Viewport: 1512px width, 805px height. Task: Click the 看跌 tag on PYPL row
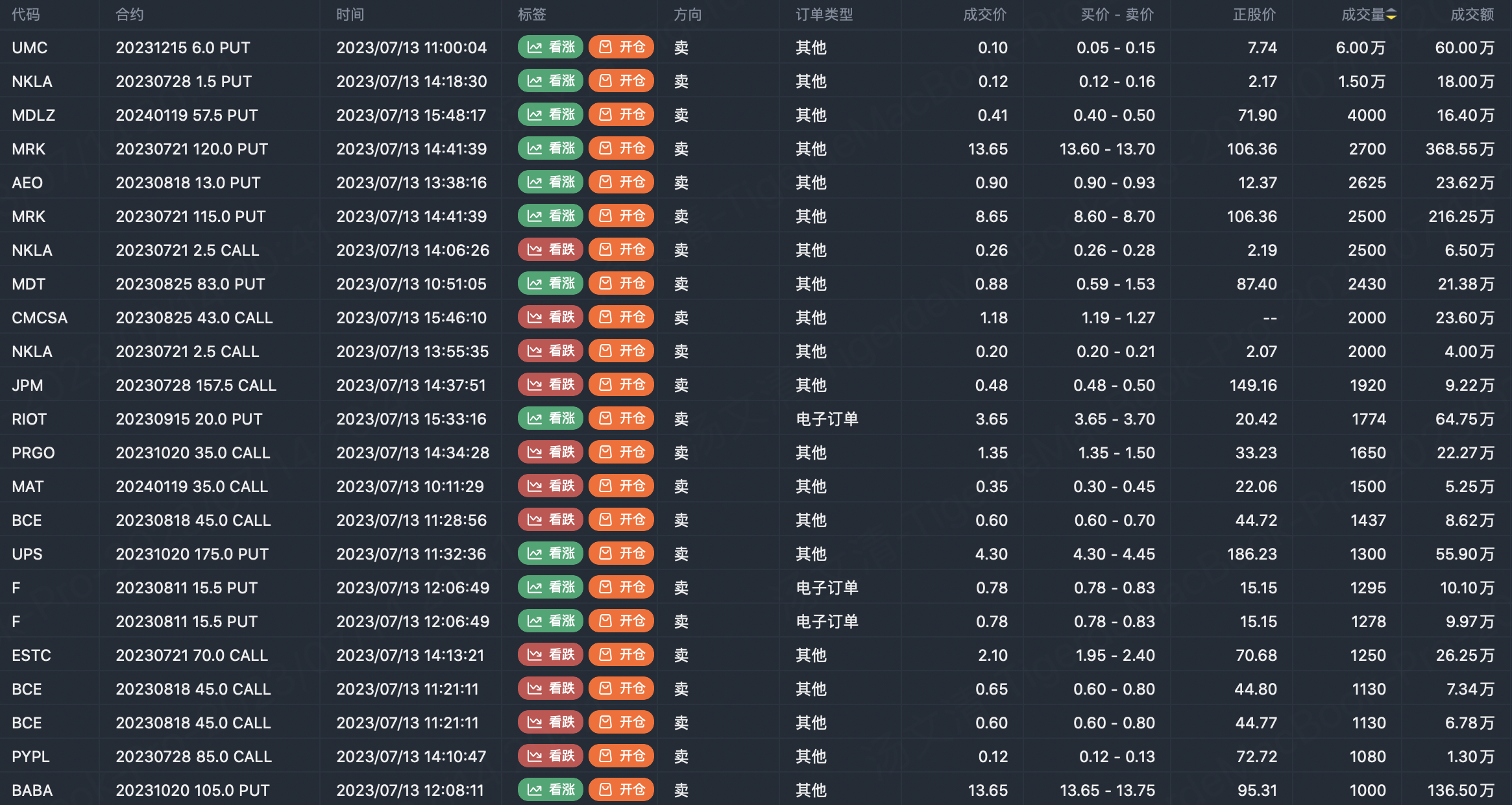pyautogui.click(x=551, y=756)
